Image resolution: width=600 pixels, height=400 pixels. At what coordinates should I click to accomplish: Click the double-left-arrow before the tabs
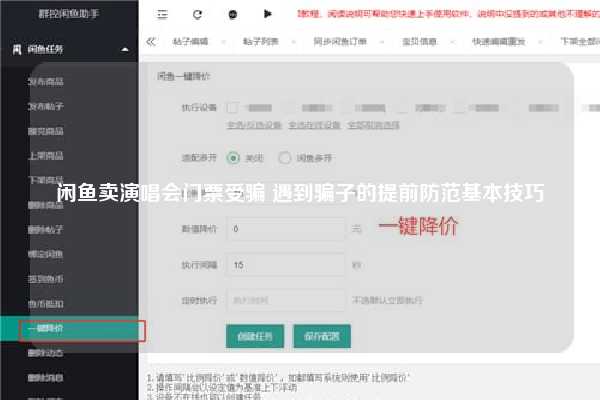click(x=151, y=41)
